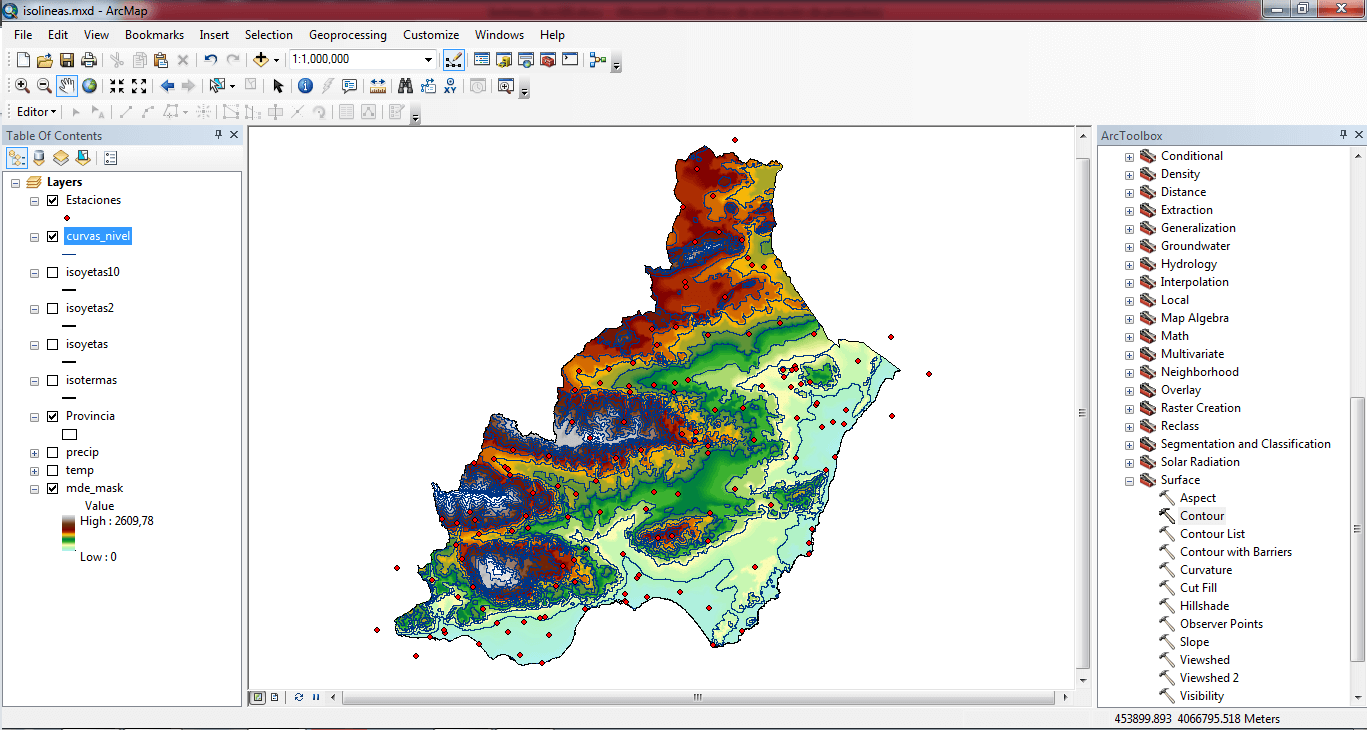
Task: Activate the Identify tool
Action: pos(305,86)
